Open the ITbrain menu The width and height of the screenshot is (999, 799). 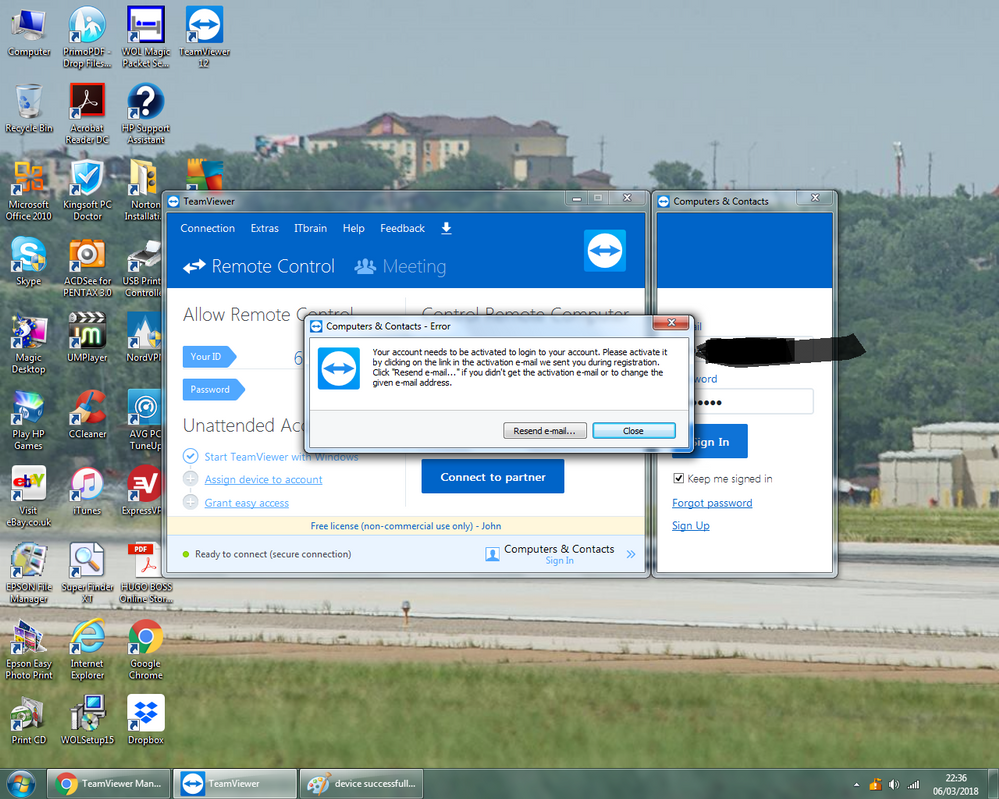[310, 228]
